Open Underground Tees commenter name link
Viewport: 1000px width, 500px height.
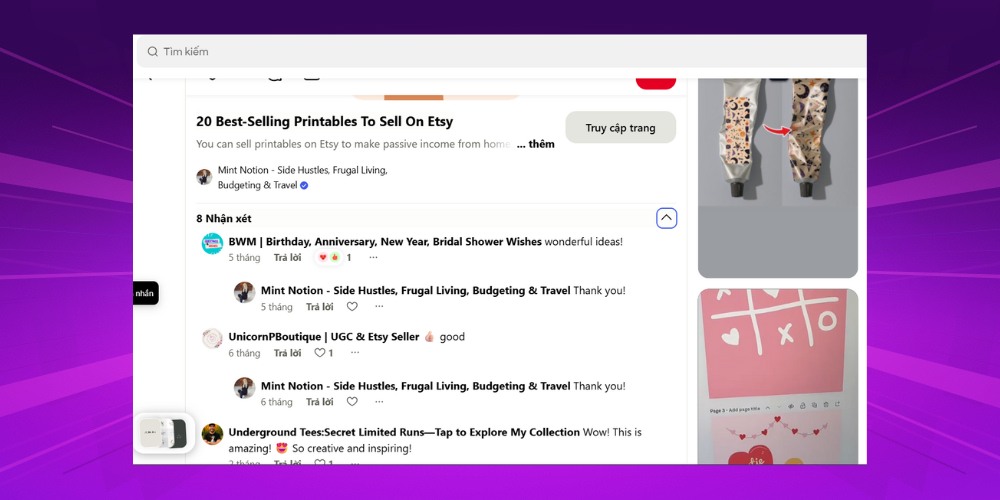(x=404, y=432)
